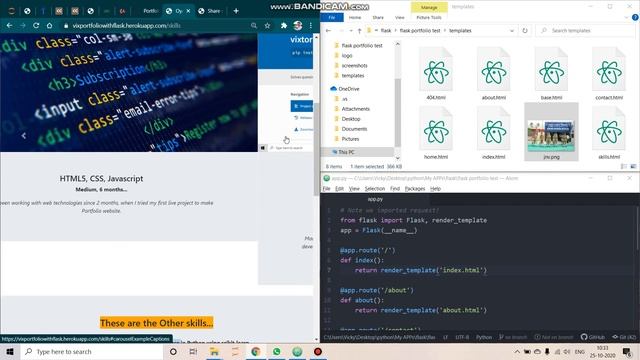Open recent locations dropdown in Explorer
The width and height of the screenshot is (640, 360).
351,31
